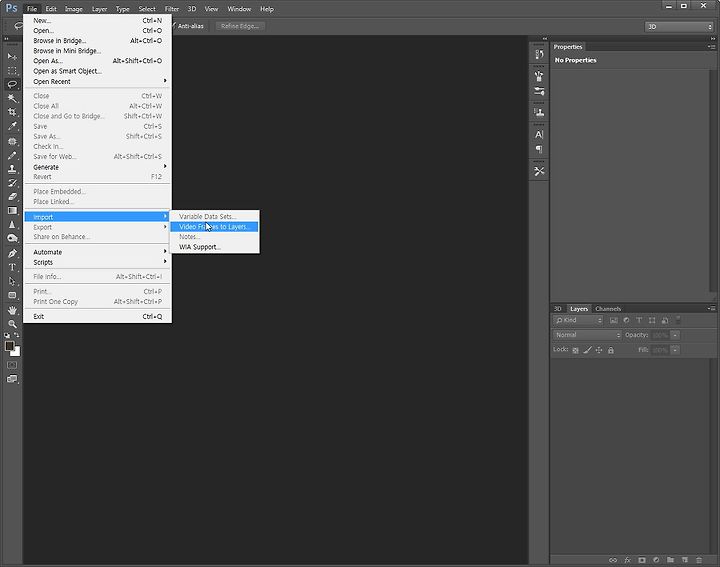Viewport: 720px width, 567px height.
Task: Select the Eyedropper tool
Action: pos(12,126)
